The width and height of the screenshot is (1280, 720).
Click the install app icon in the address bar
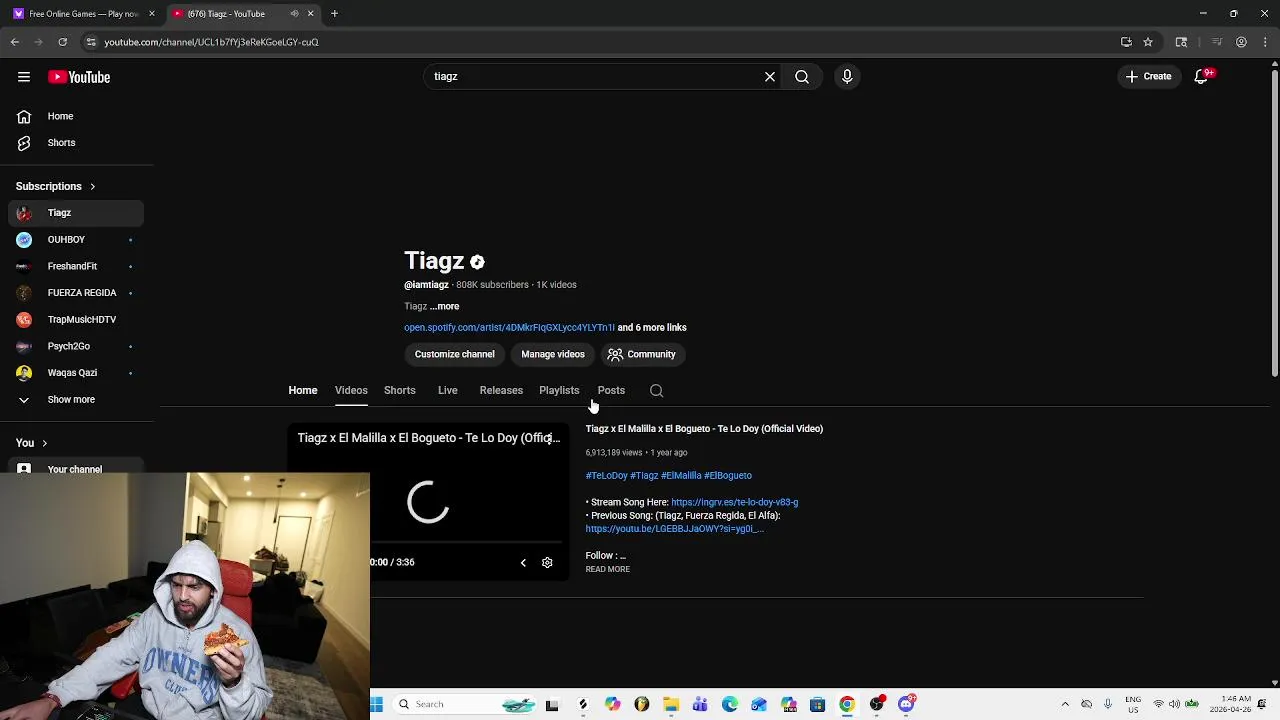point(1126,42)
